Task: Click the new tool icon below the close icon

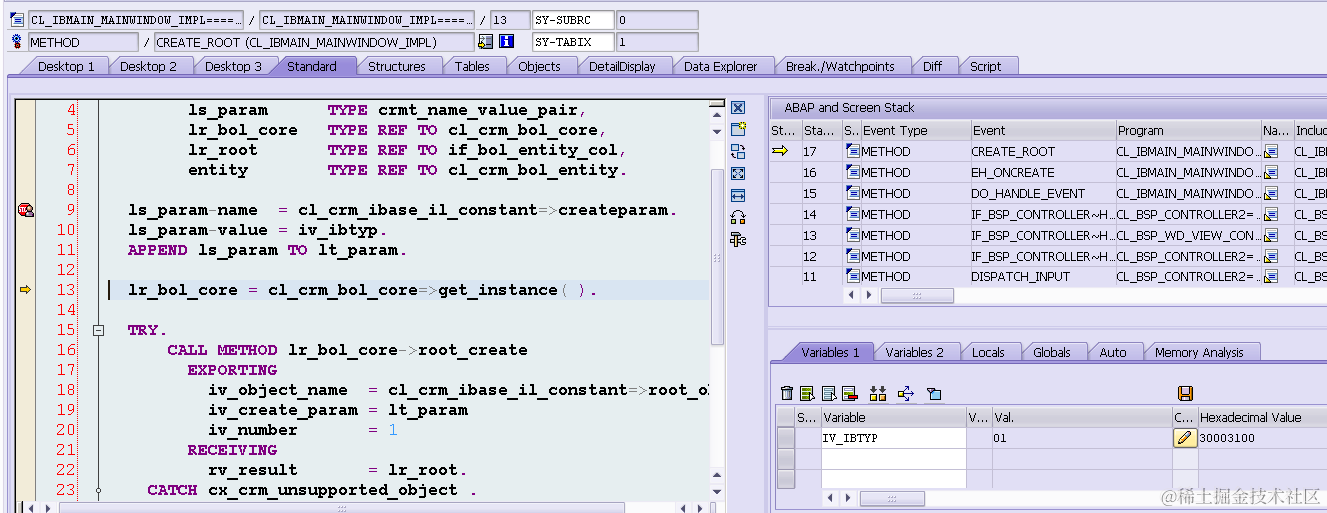Action: 738,130
